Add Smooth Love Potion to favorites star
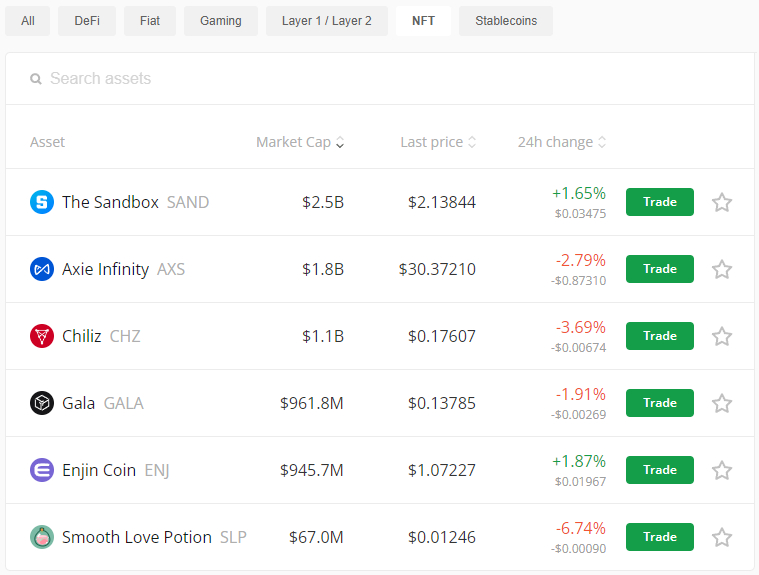The height and width of the screenshot is (575, 759). 722,537
